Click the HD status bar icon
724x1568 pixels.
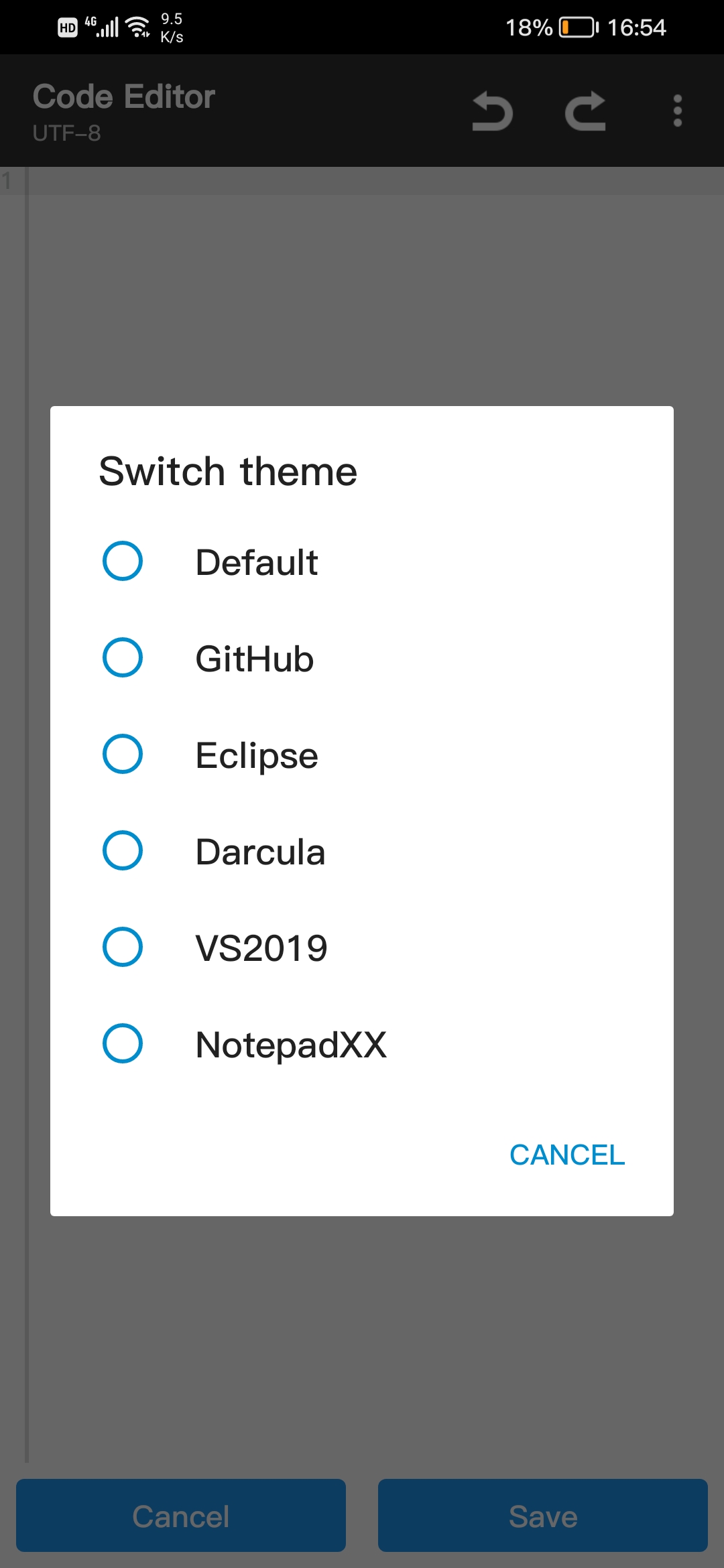coord(67,27)
